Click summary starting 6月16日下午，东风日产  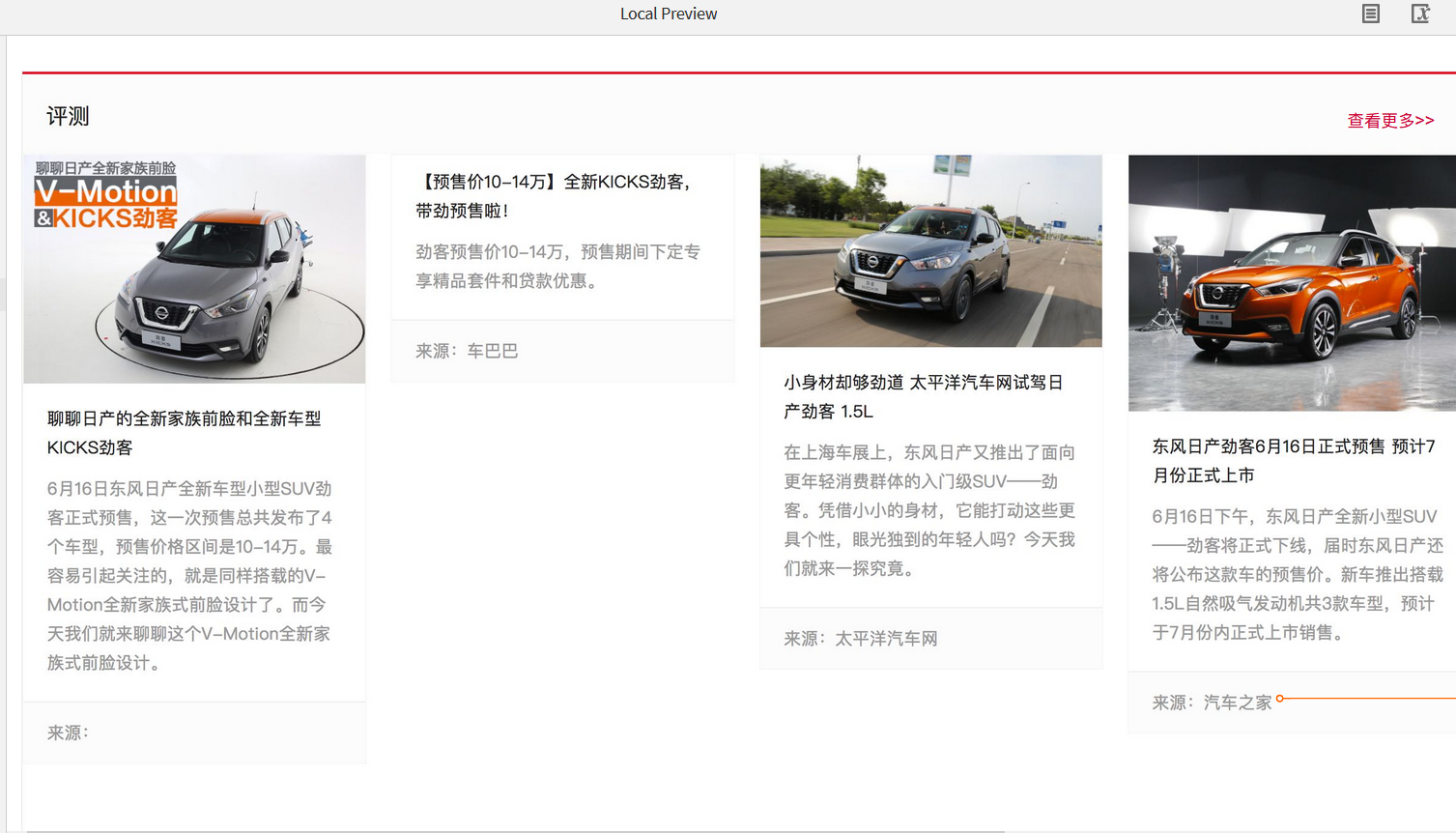[1298, 574]
